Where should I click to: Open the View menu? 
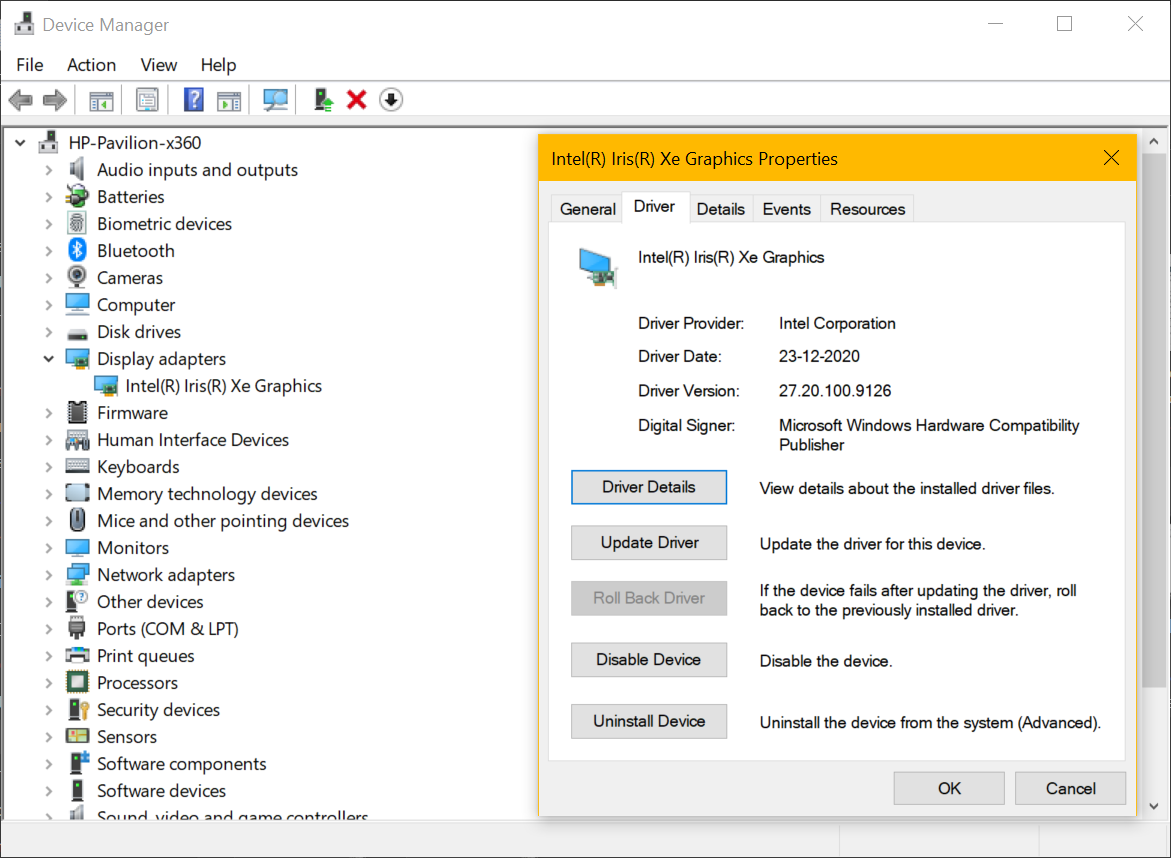(x=158, y=65)
